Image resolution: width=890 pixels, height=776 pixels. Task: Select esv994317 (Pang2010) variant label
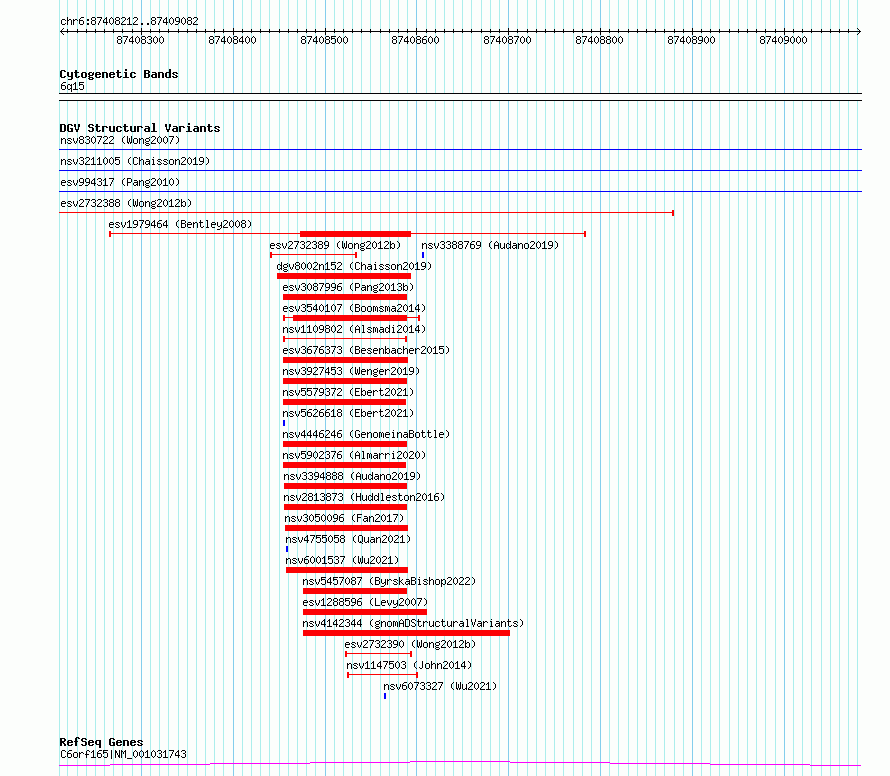click(120, 182)
